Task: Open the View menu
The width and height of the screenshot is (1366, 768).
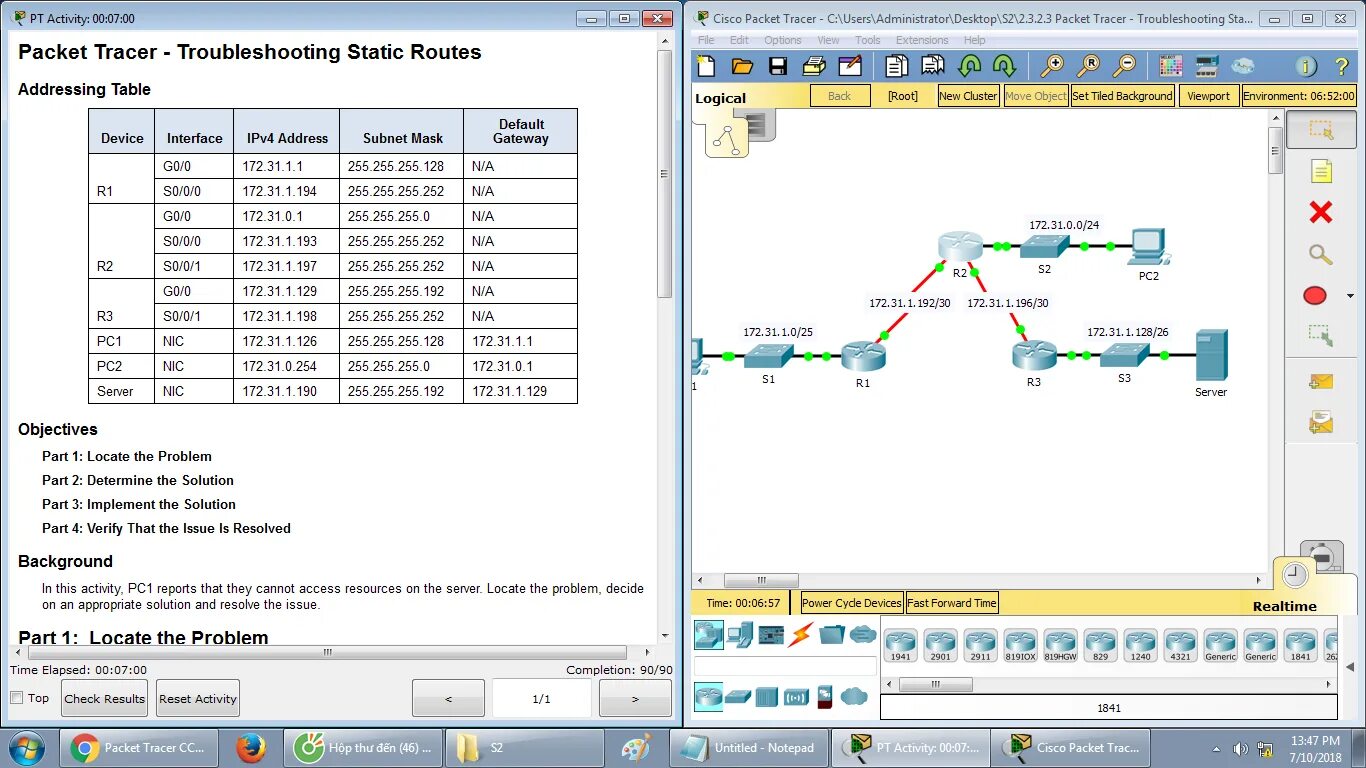Action: pos(828,40)
